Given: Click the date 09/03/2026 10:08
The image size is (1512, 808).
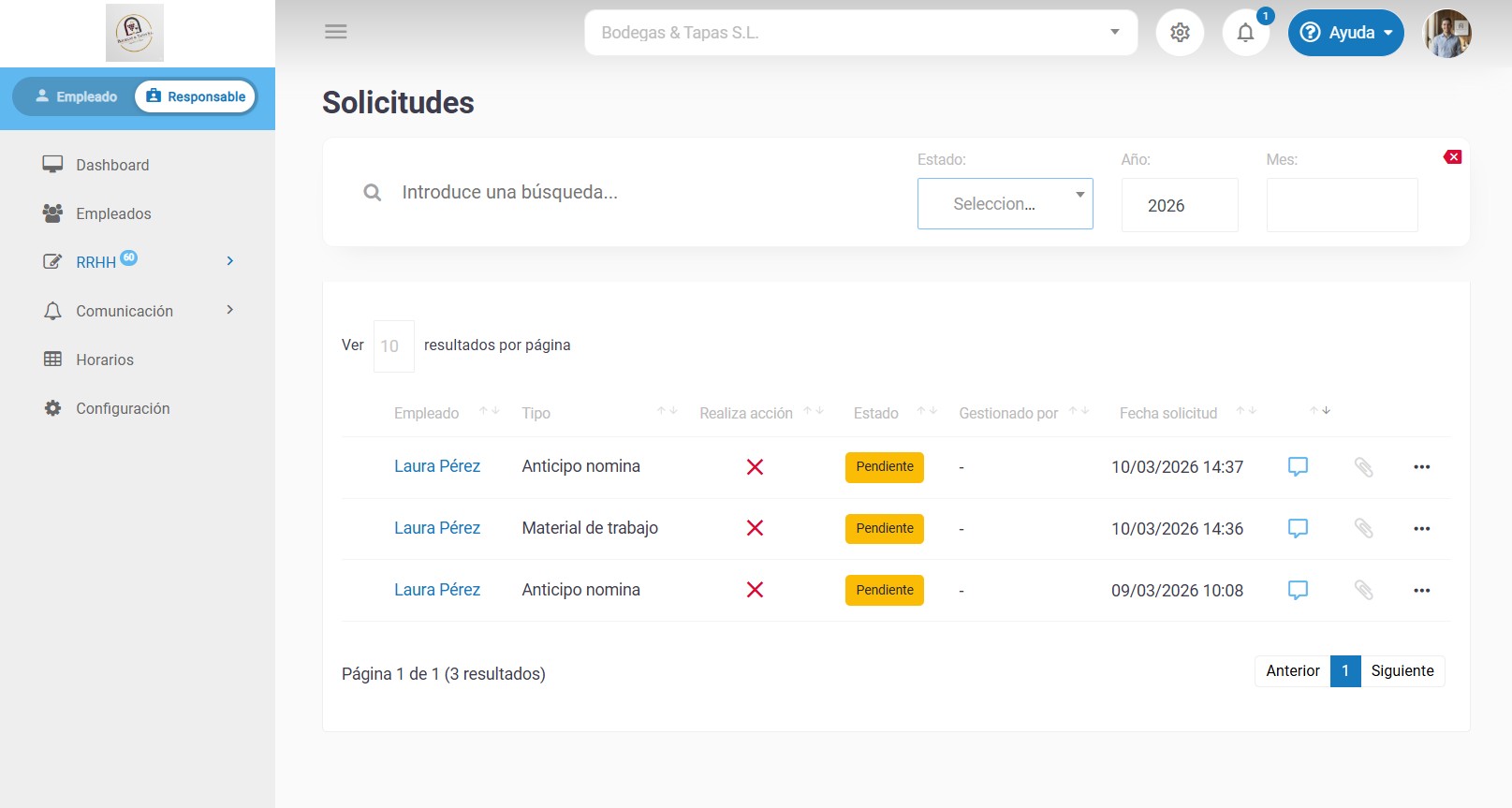Looking at the screenshot, I should tap(1177, 591).
